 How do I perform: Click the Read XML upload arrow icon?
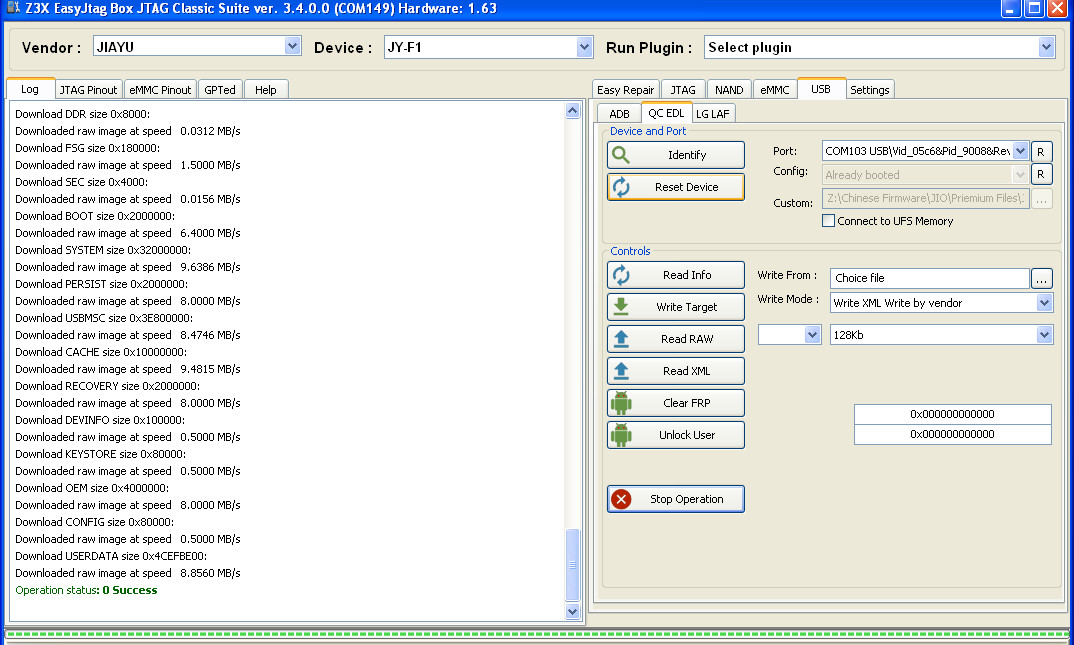click(x=621, y=370)
